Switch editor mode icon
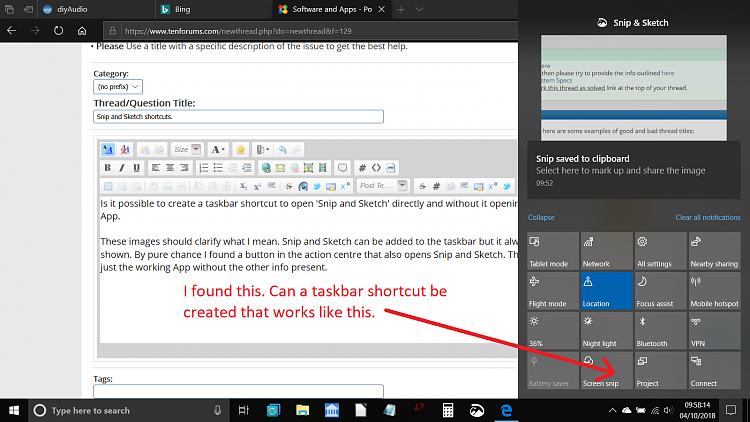This screenshot has height=422, width=750. click(x=108, y=150)
